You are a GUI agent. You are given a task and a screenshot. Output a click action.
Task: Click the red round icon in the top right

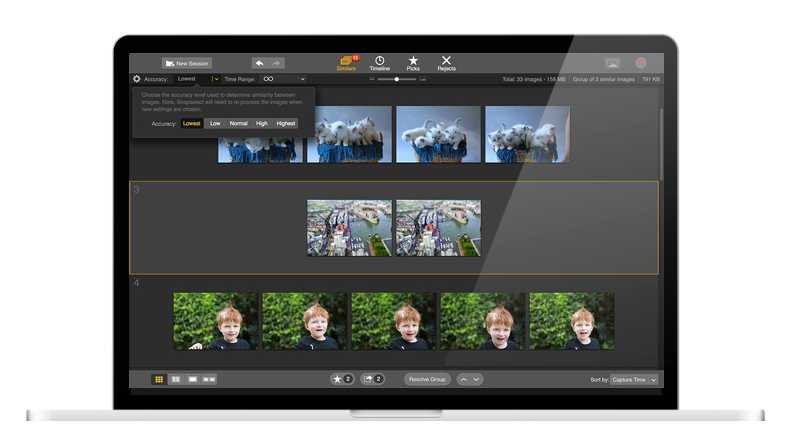point(641,63)
